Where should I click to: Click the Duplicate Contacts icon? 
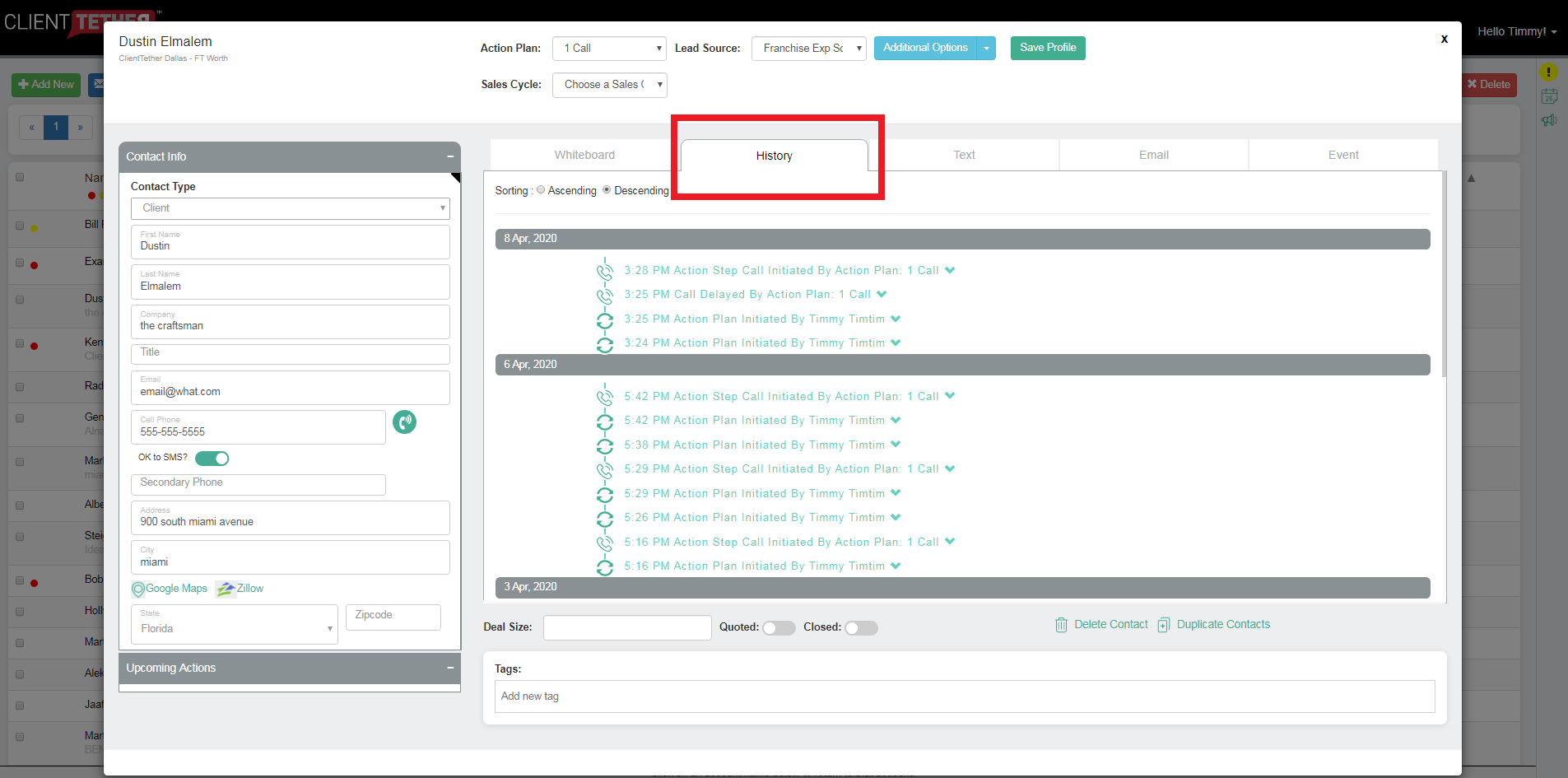click(x=1163, y=625)
